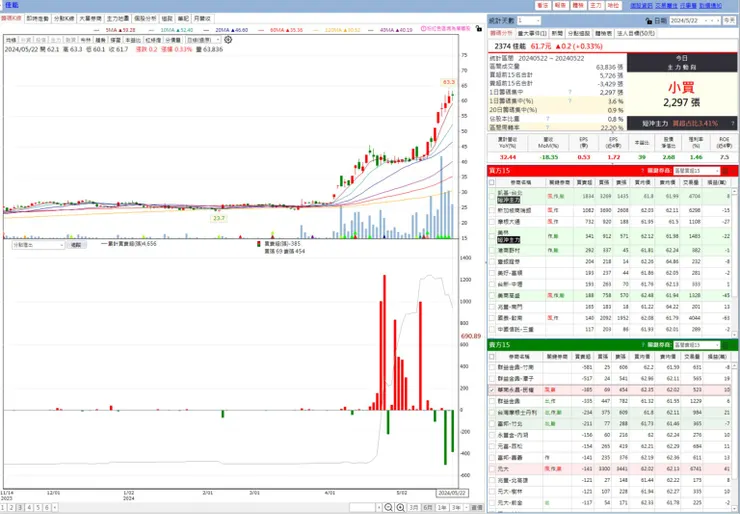Zoom in chart with plus magnifier
This screenshot has height=514, width=740.
[400, 507]
